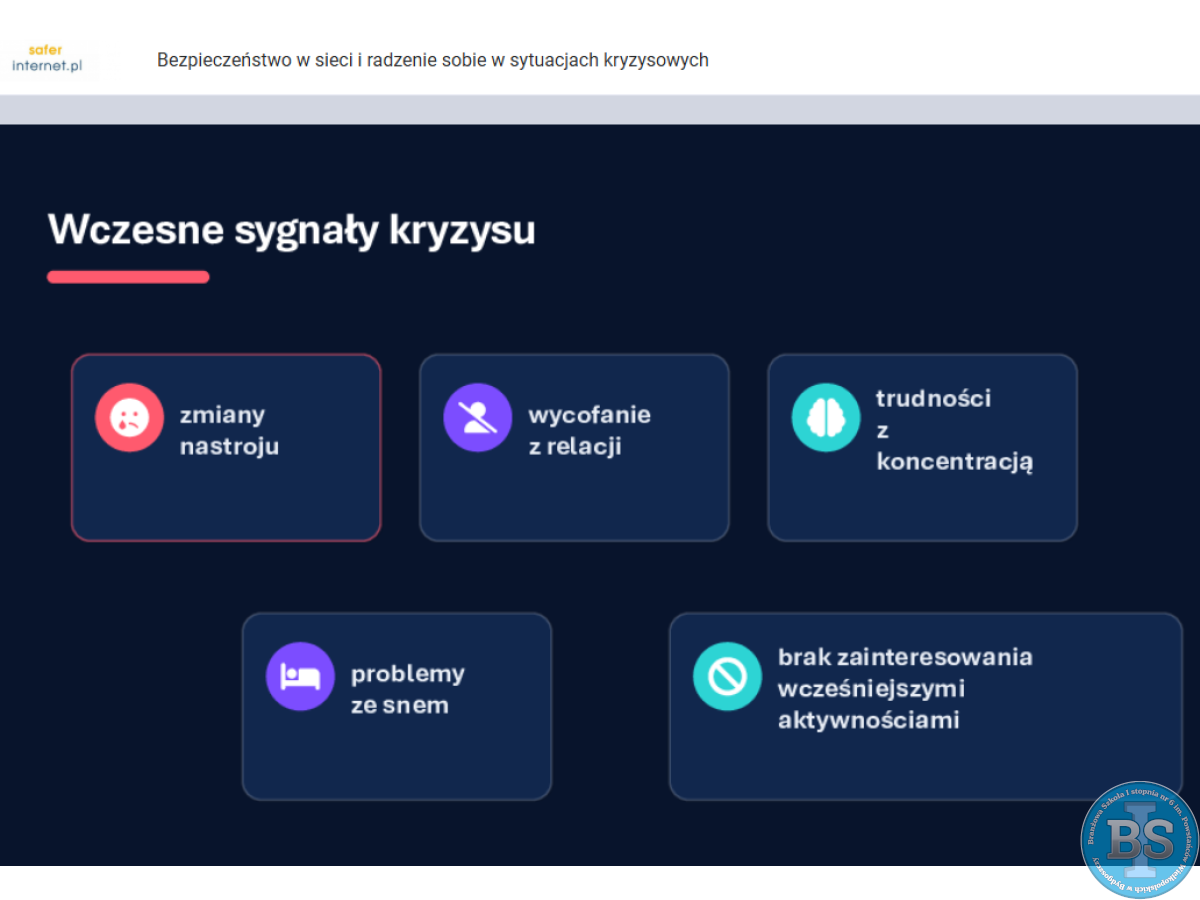Image resolution: width=1200 pixels, height=900 pixels.
Task: Click the heading "Wczesne sygnały kryzysu"
Action: [x=291, y=230]
